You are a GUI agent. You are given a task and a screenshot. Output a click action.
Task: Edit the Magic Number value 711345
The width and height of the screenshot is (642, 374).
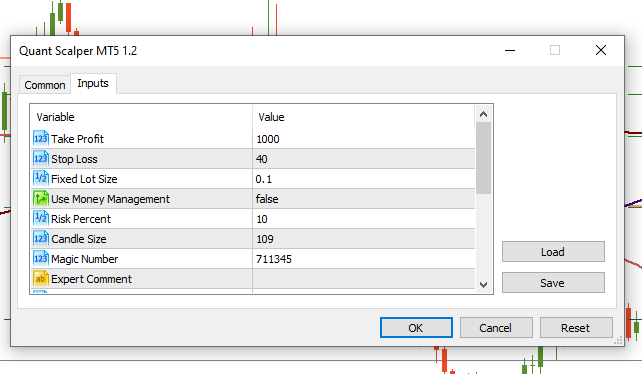coord(364,259)
